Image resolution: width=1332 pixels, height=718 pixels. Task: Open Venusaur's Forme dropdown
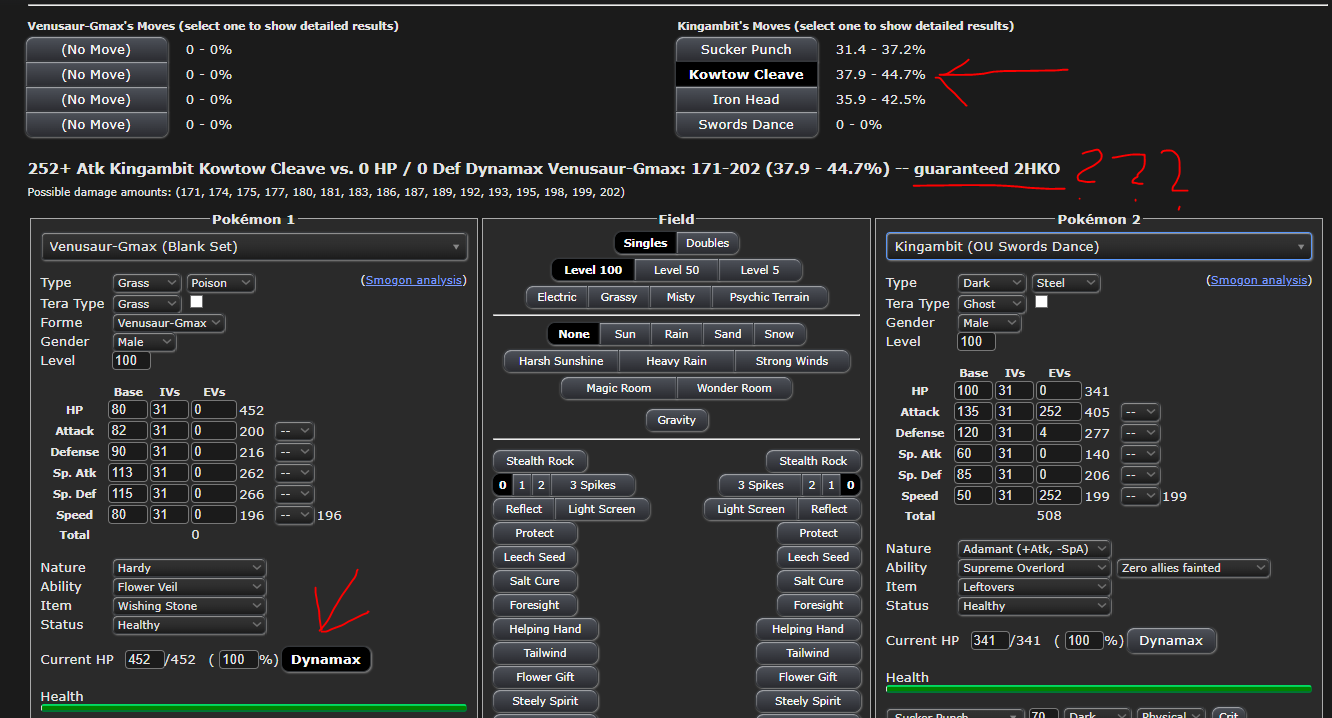pos(169,323)
